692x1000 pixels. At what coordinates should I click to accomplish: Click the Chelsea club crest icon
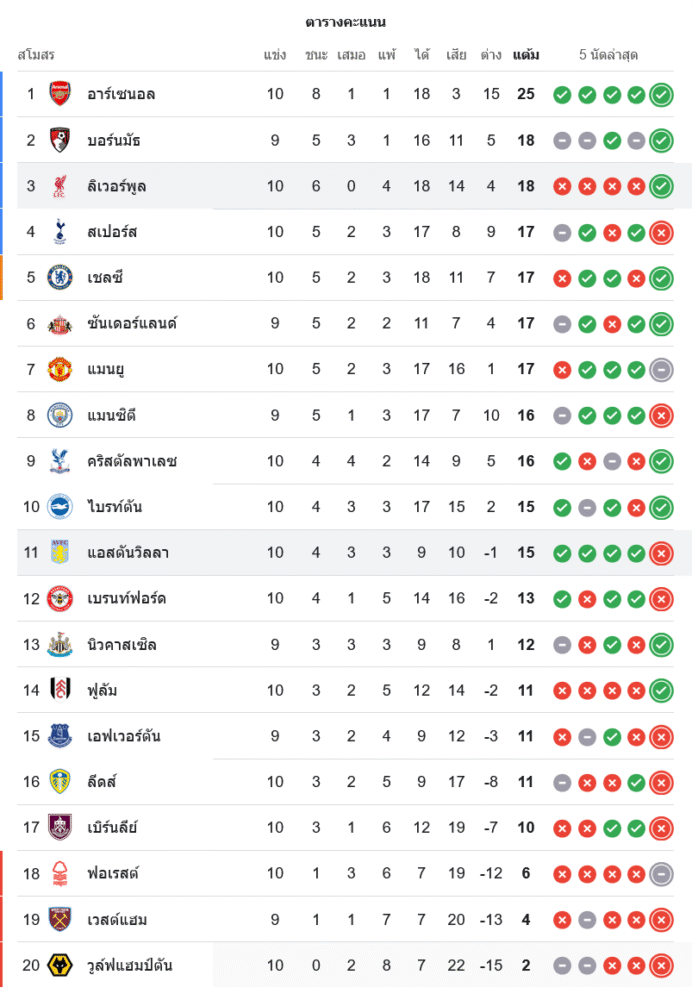point(61,277)
